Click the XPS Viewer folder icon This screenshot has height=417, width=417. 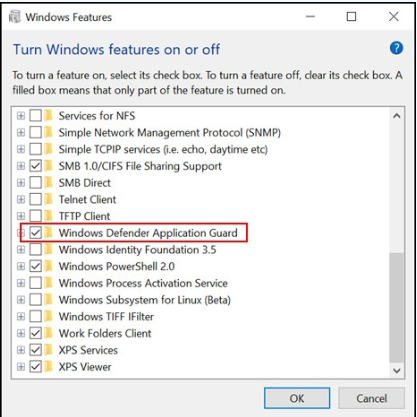pos(49,367)
